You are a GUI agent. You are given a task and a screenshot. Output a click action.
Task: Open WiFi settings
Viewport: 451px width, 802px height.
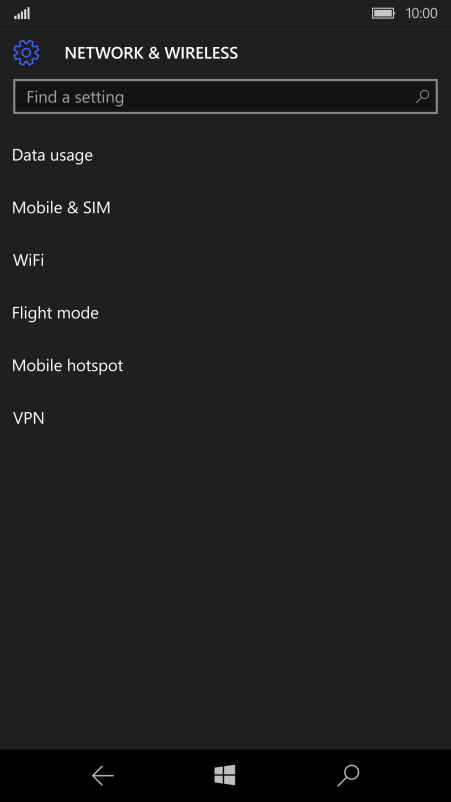[x=226, y=260]
